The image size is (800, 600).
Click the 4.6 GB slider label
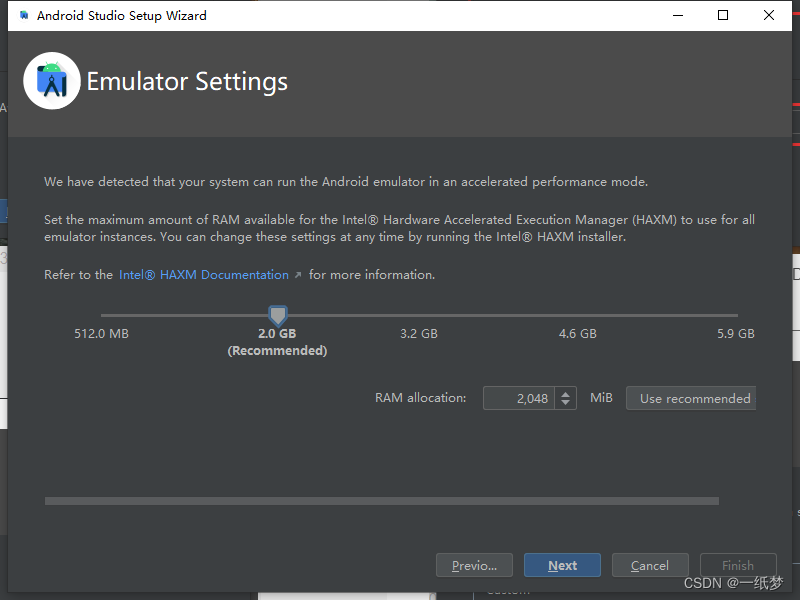(x=578, y=334)
